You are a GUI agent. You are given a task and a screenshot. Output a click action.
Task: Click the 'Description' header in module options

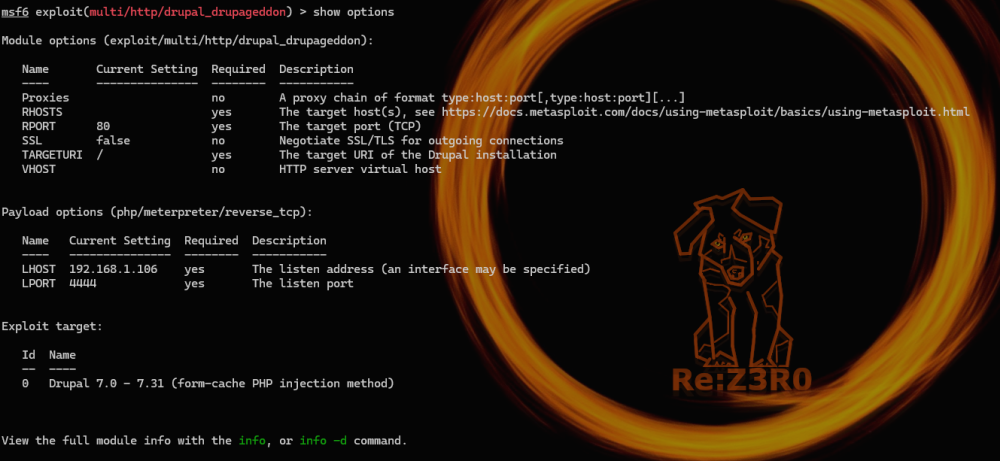[x=316, y=69]
